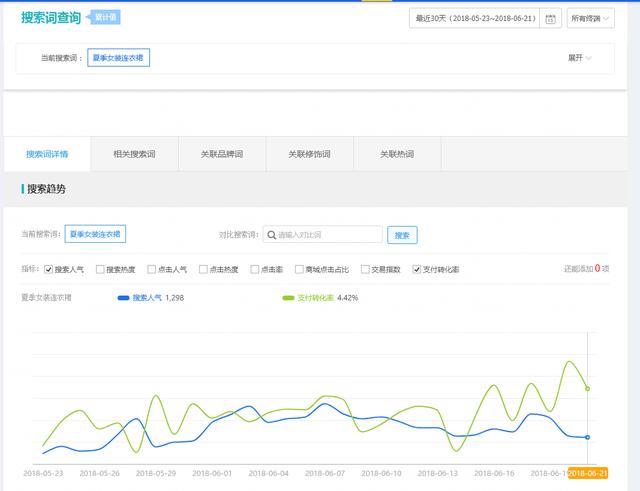This screenshot has width=640, height=491.
Task: Enable the 点击人气 indicator checkbox
Action: [151, 269]
